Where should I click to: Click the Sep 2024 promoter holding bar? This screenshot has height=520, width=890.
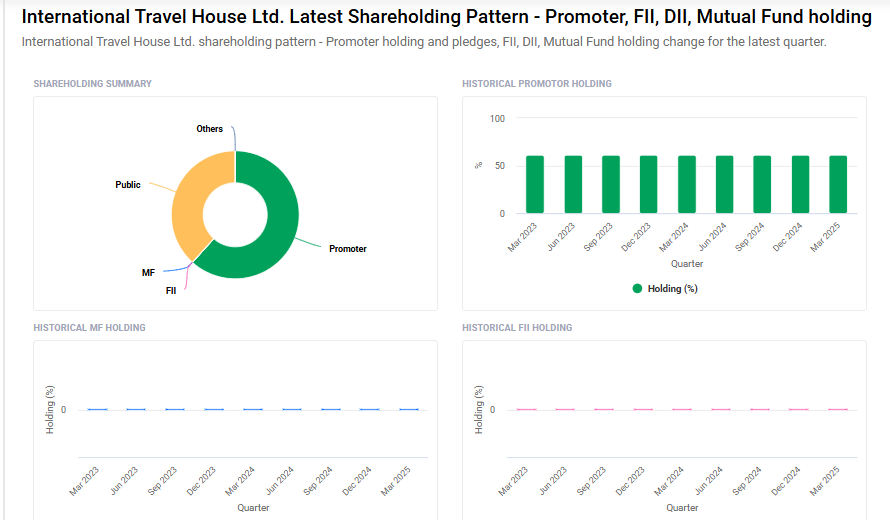click(762, 184)
